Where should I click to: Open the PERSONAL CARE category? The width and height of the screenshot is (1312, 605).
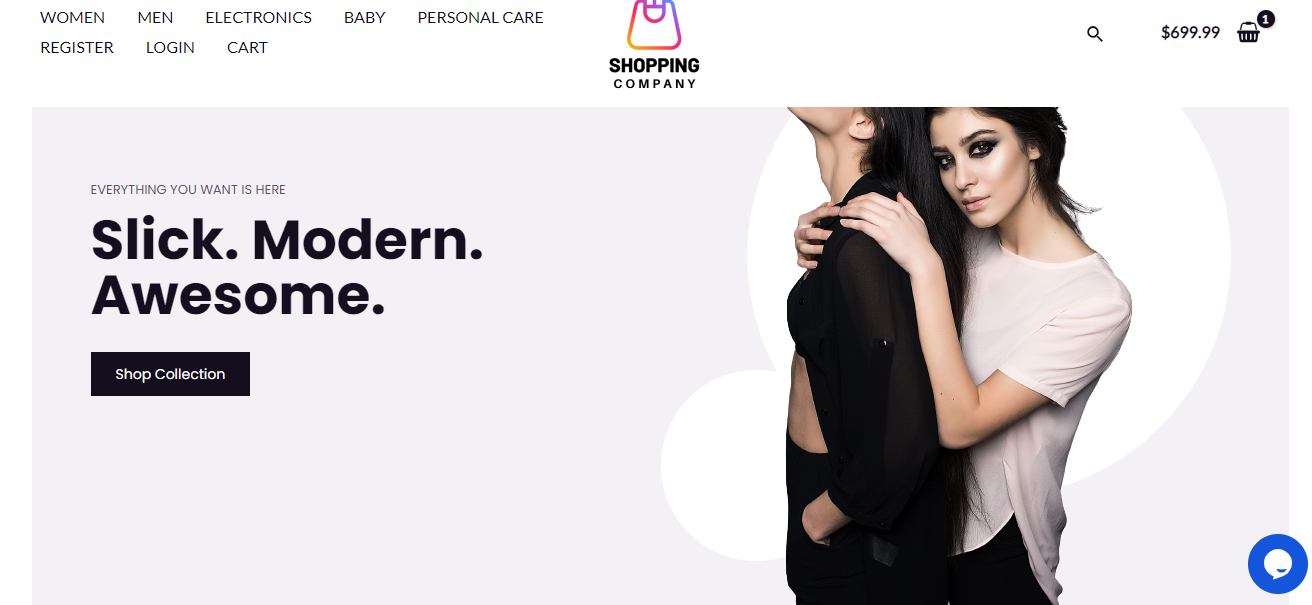[x=480, y=17]
